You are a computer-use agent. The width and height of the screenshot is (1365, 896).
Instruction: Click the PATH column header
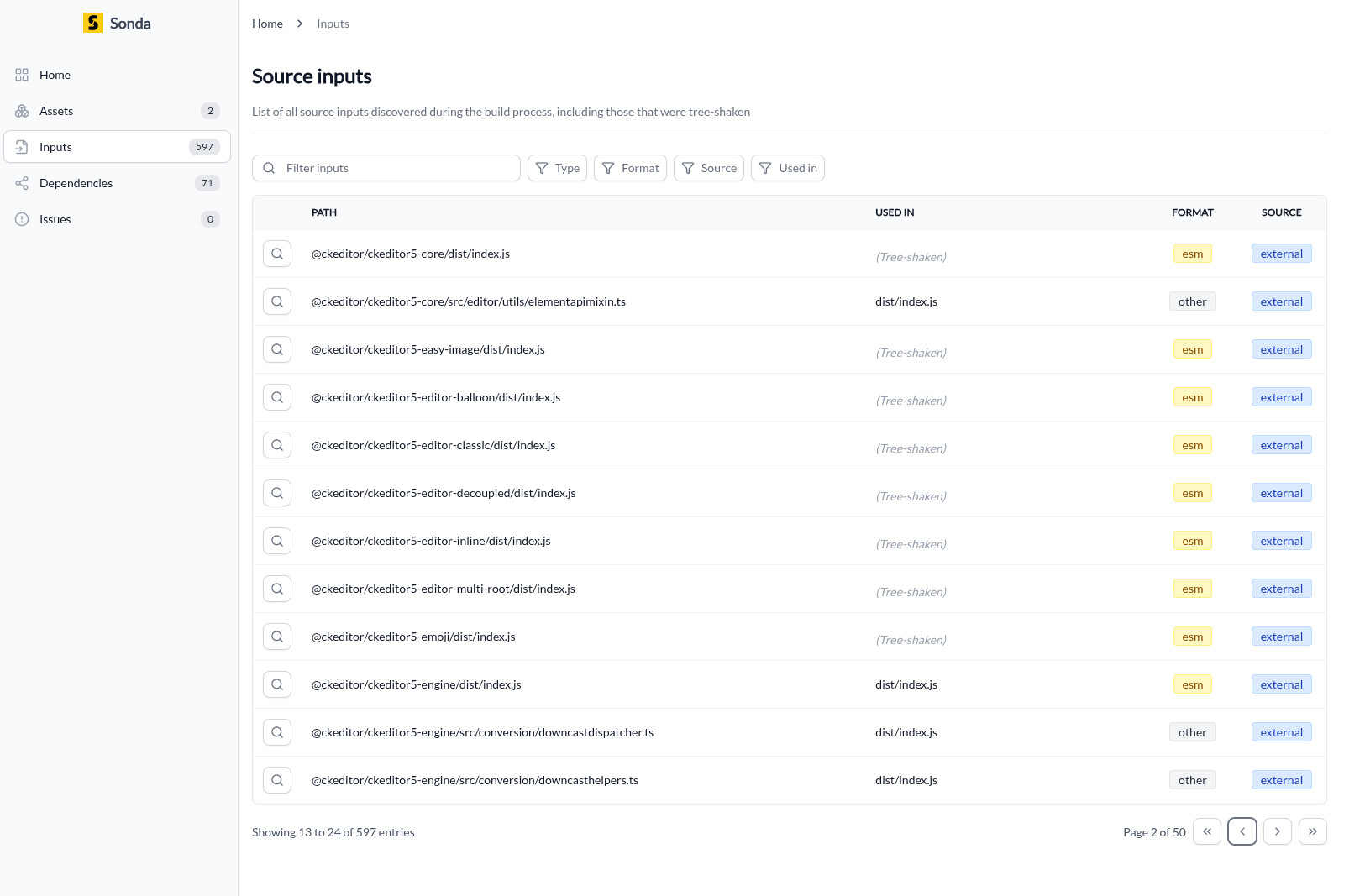[324, 212]
